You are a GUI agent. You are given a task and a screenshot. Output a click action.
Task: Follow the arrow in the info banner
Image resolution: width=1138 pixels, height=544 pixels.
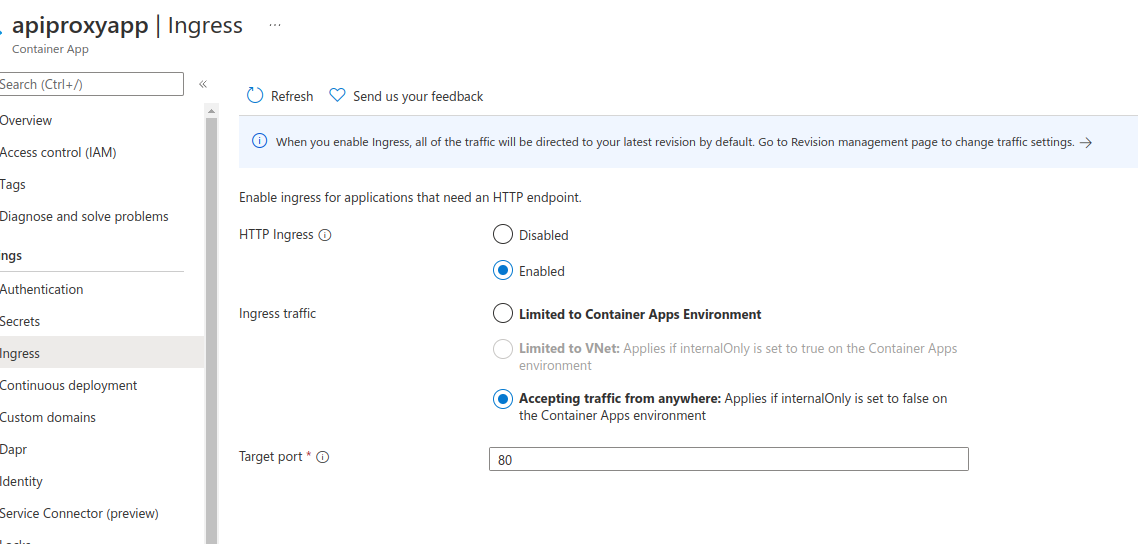pos(1086,143)
